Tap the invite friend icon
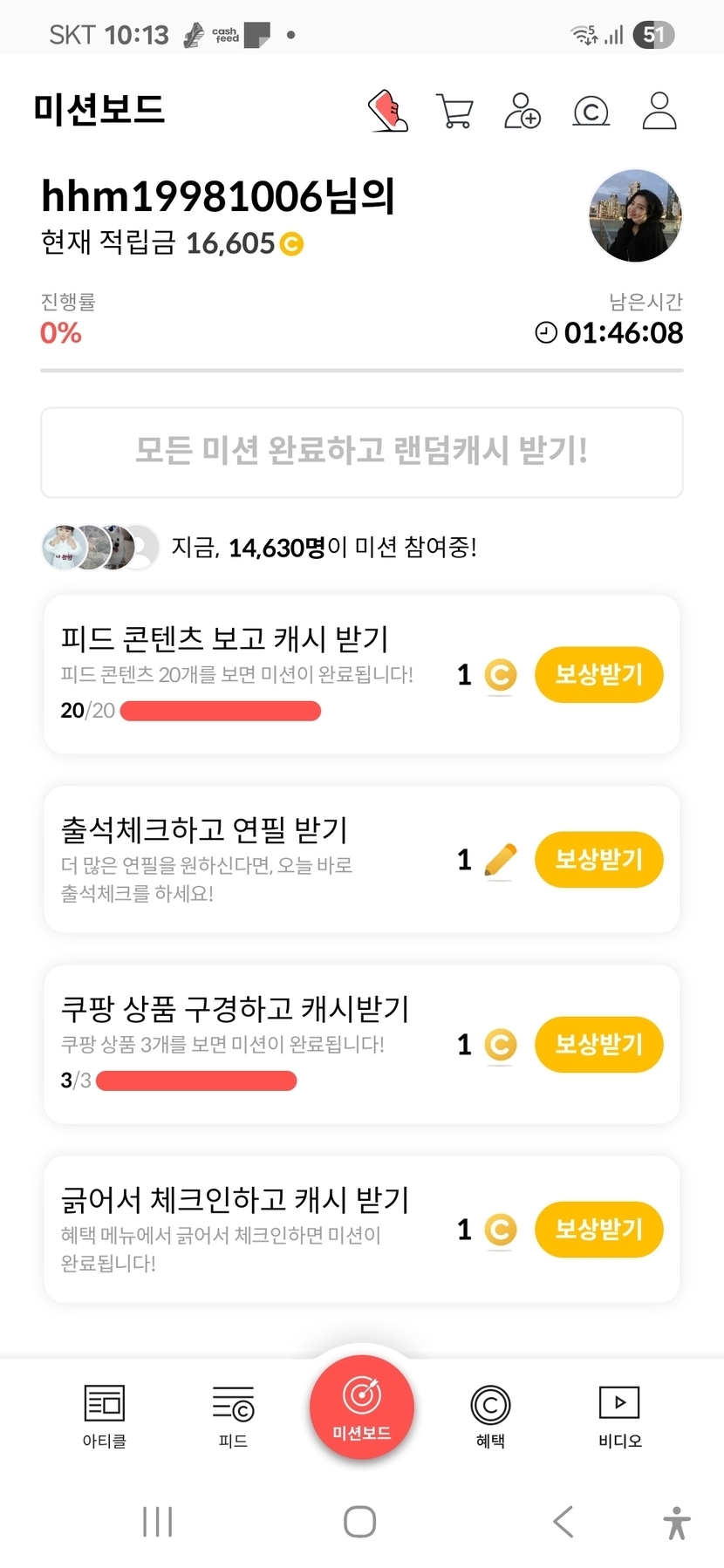This screenshot has width=724, height=1568. pyautogui.click(x=522, y=112)
